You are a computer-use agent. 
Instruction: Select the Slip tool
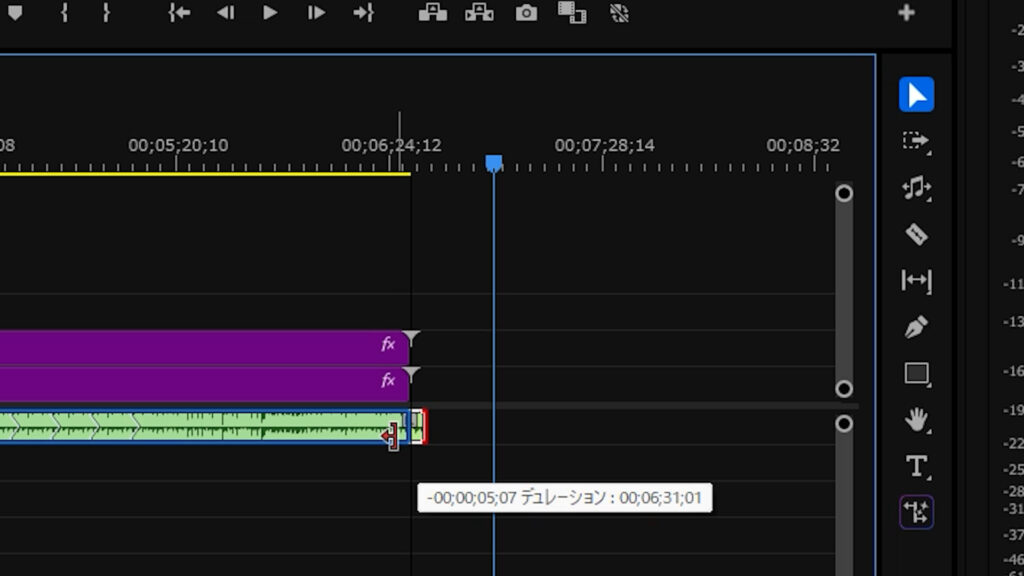click(916, 281)
